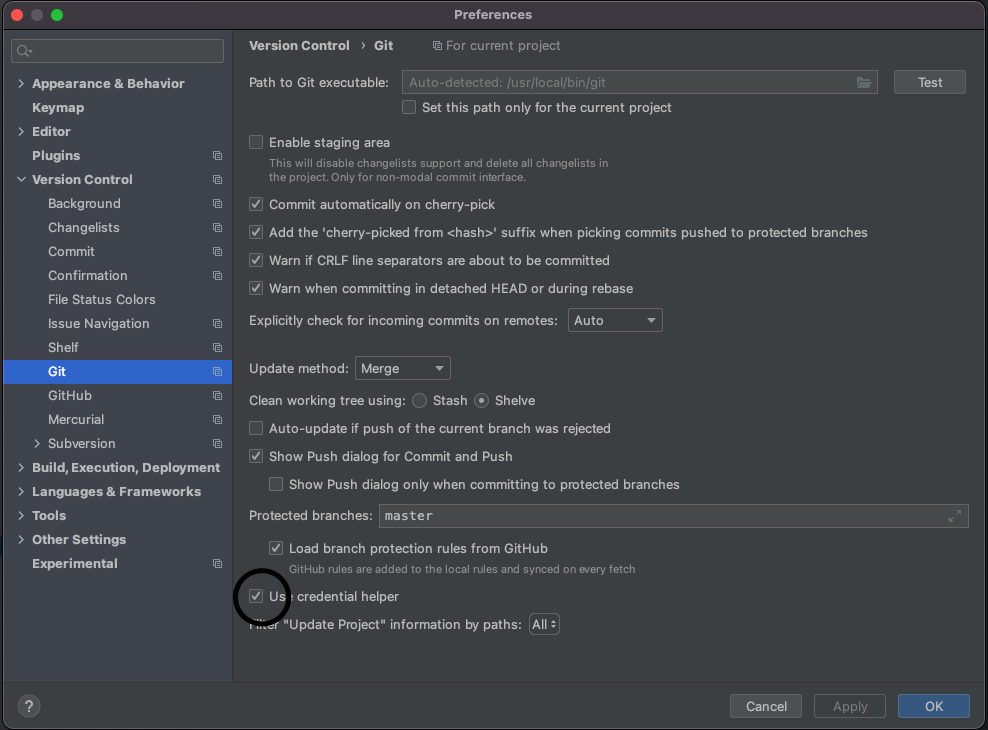Click the Test button for Git executable
Viewport: 988px width, 730px height.
click(929, 83)
